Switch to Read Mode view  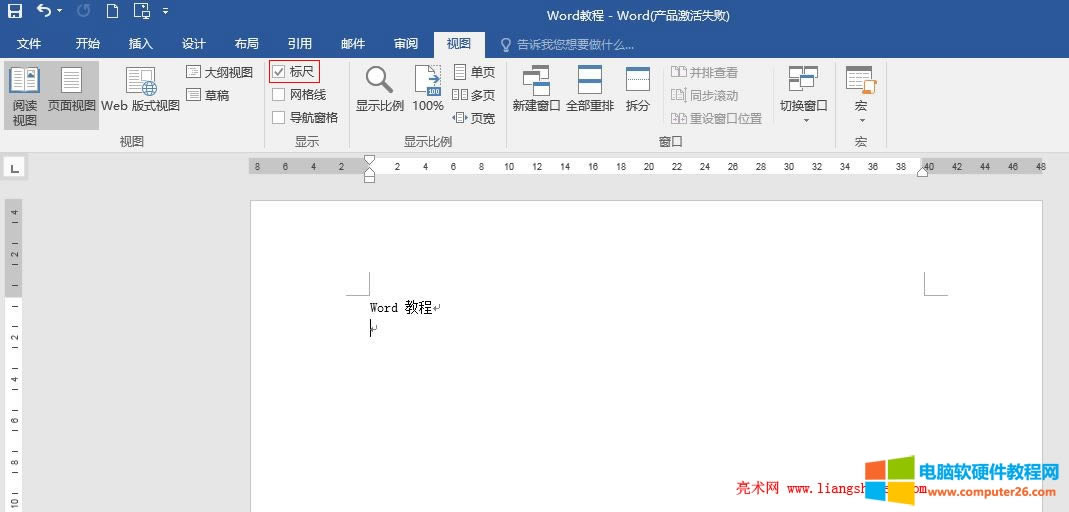(x=25, y=96)
